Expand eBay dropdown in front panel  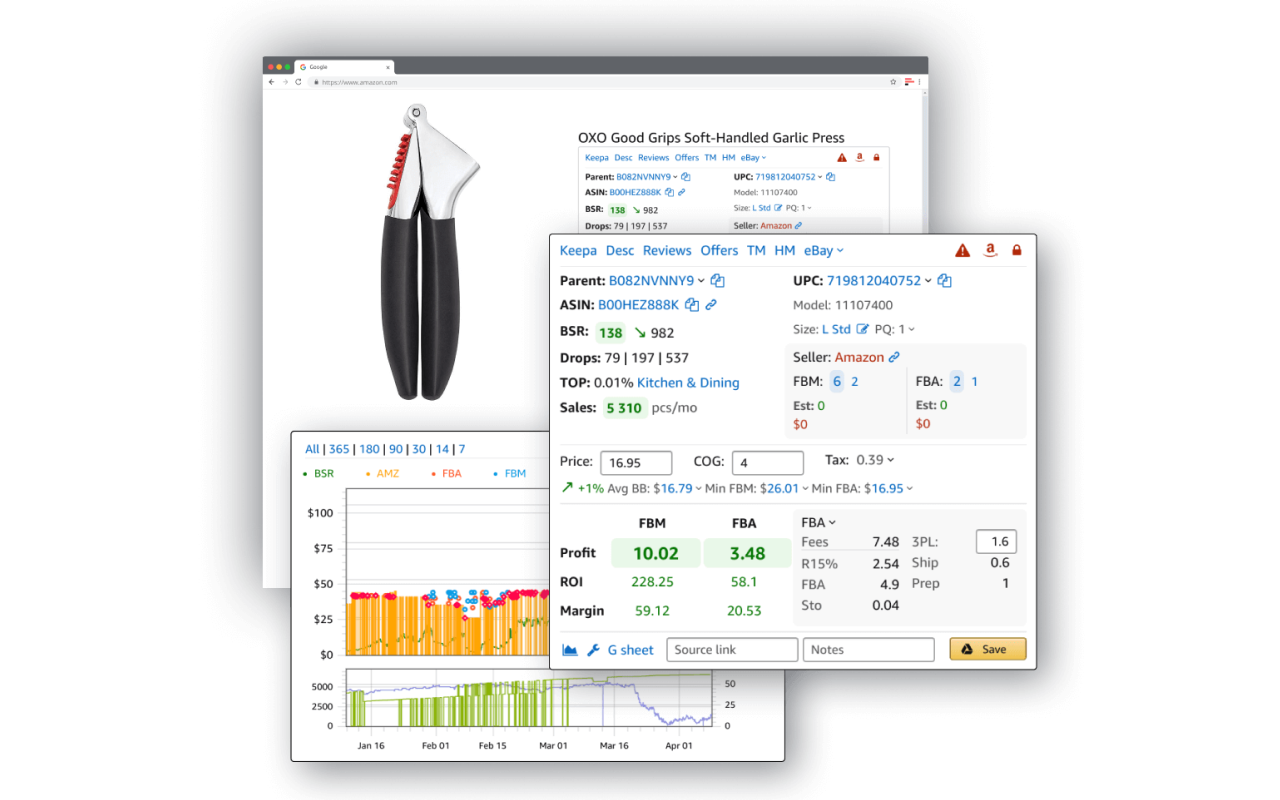[x=824, y=250]
